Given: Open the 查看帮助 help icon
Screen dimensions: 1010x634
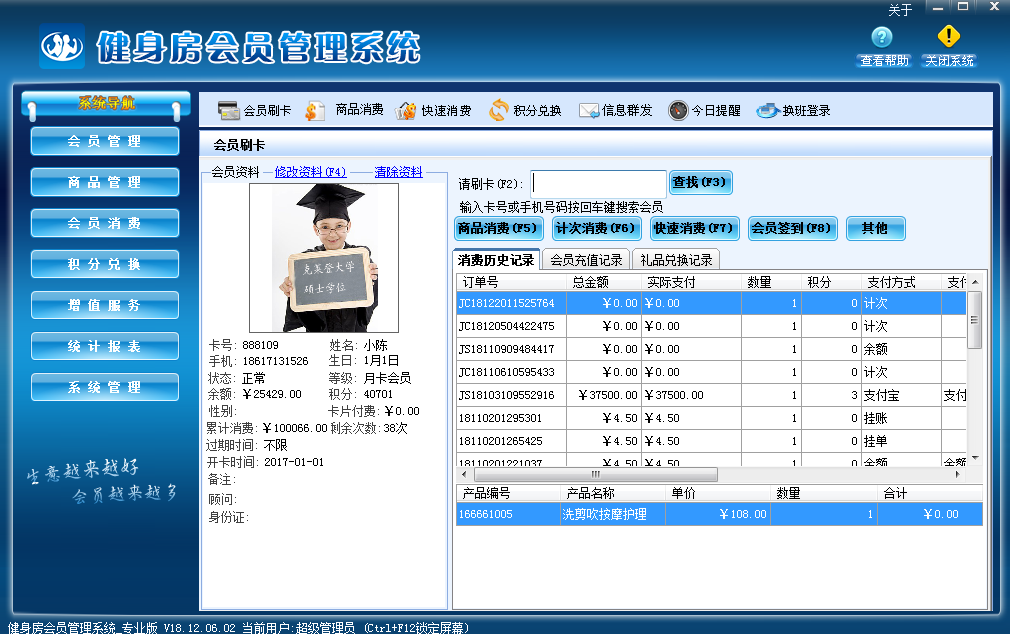Looking at the screenshot, I should pos(881,38).
